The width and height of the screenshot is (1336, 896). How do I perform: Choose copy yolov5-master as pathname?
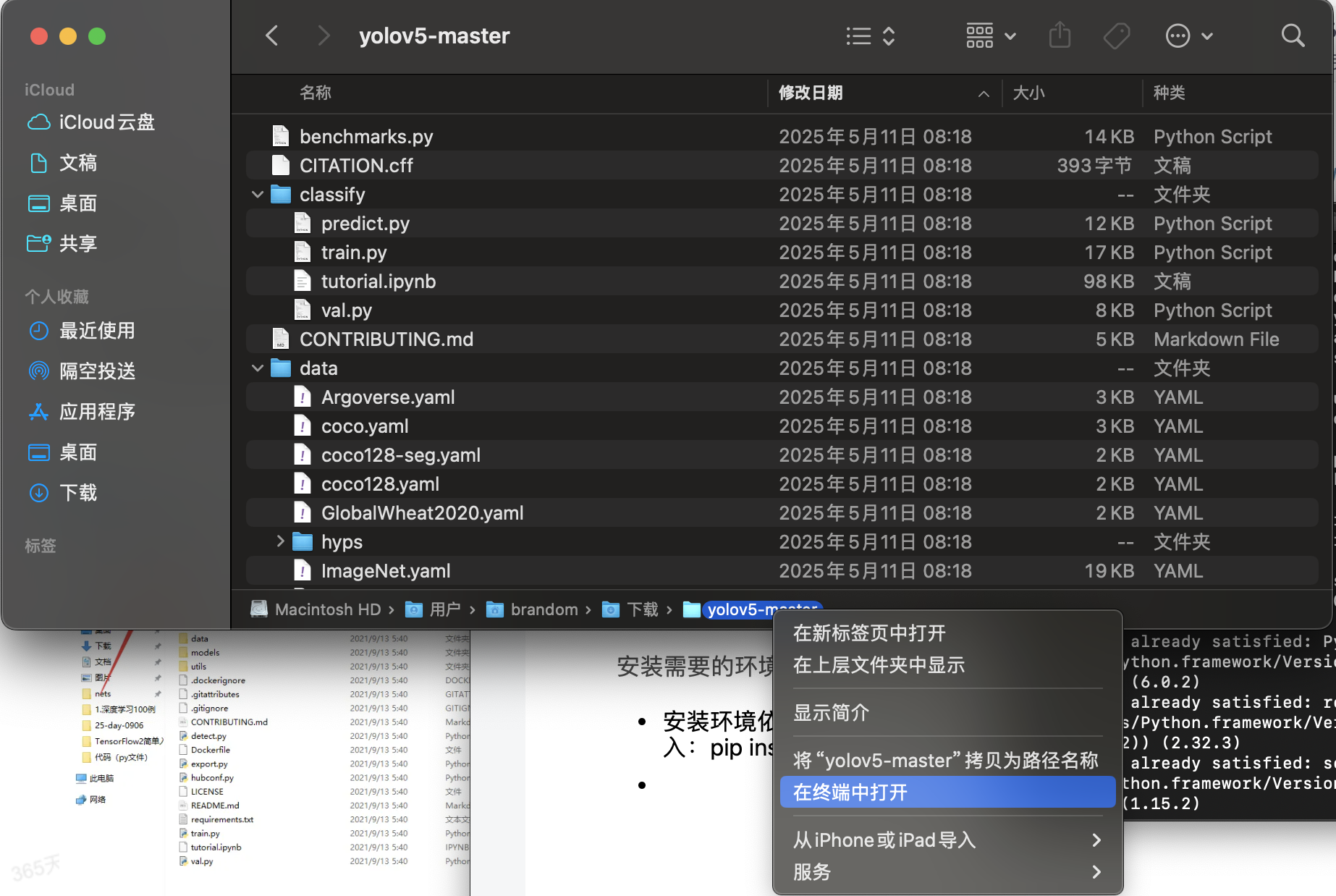tap(947, 761)
